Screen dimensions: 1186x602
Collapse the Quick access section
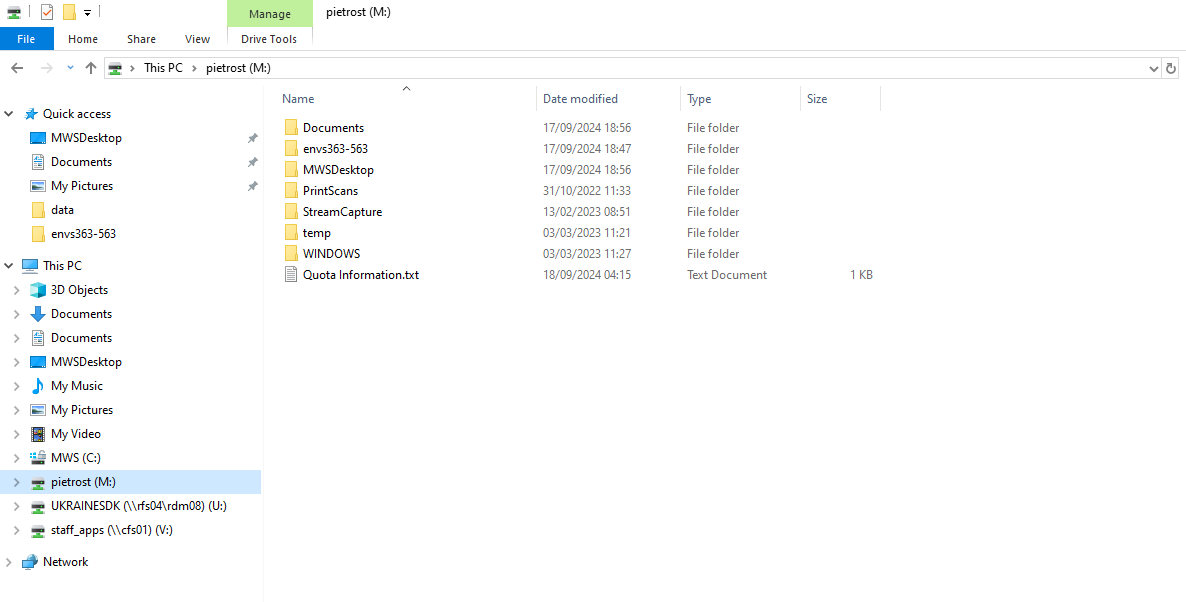point(10,114)
